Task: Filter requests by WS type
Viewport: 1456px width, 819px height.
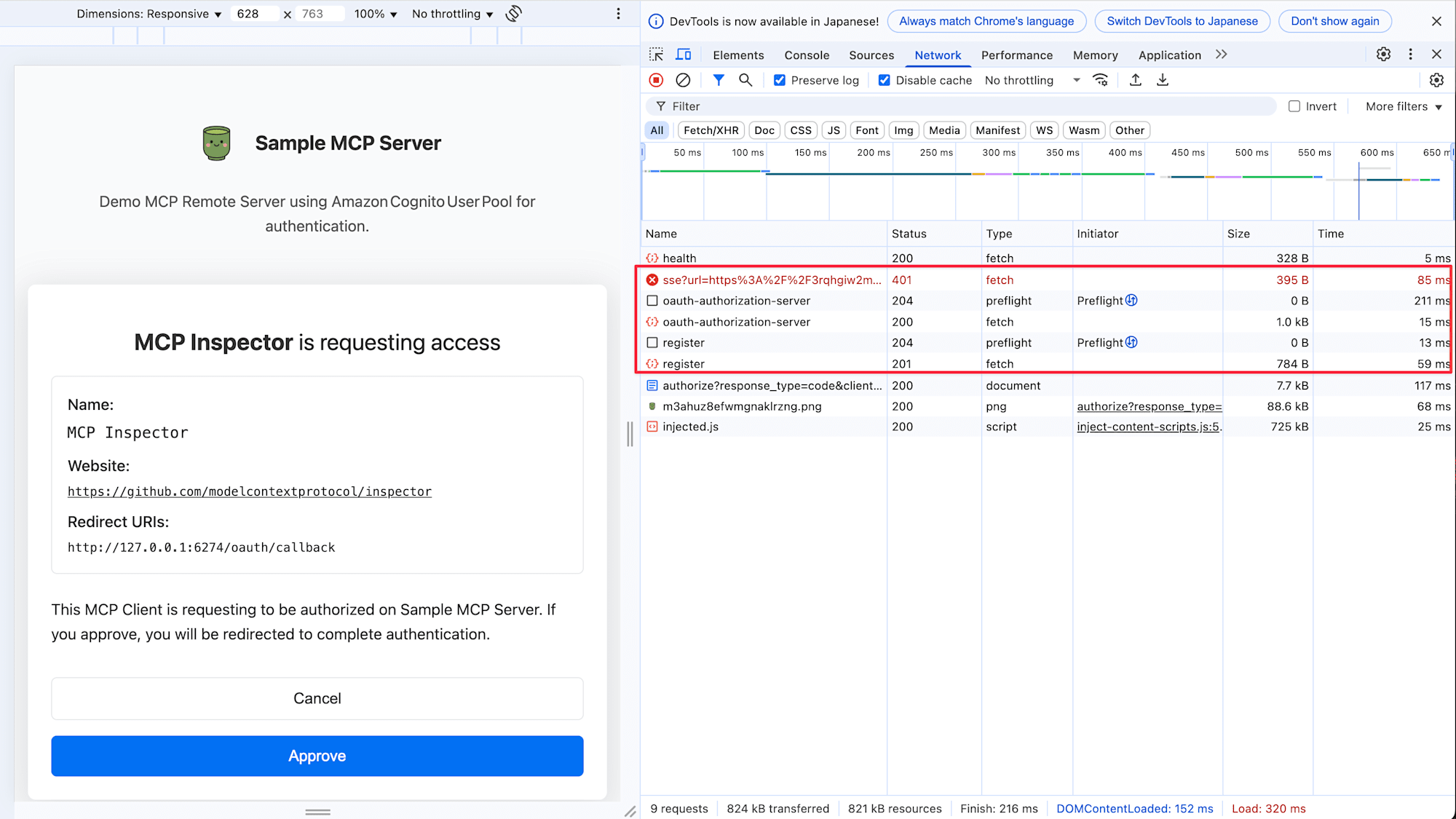Action: pos(1044,130)
